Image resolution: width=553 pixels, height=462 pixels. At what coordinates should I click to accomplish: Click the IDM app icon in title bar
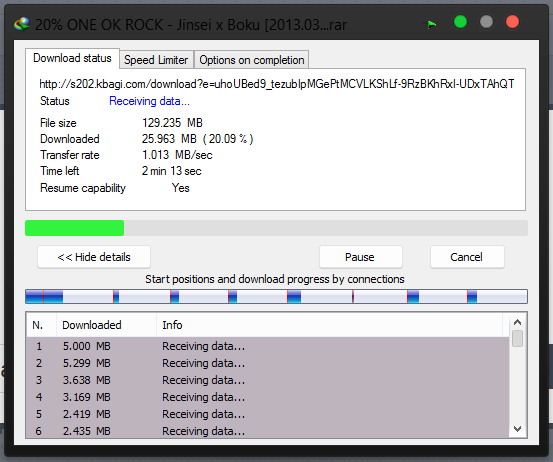[22, 24]
